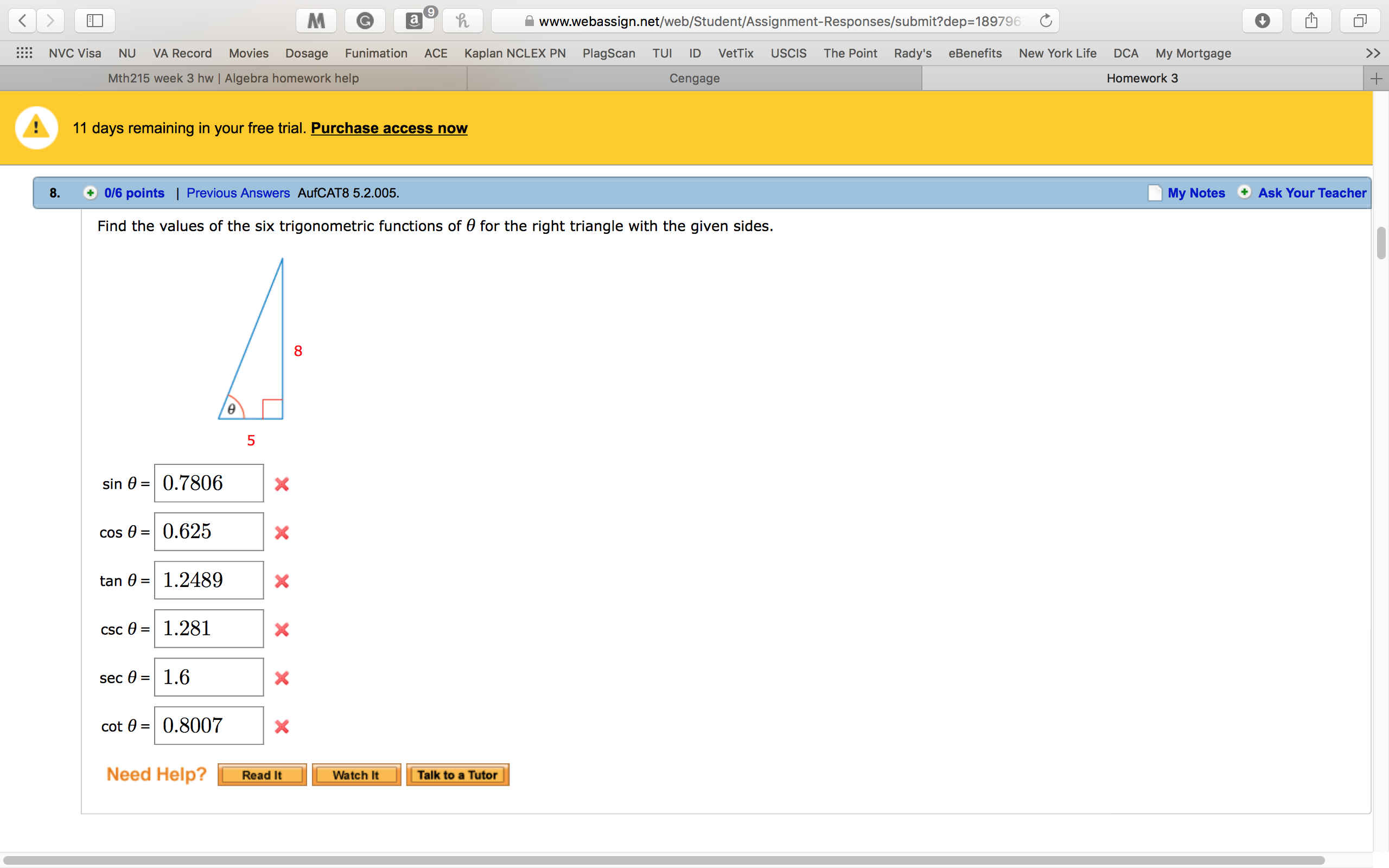Show the downloads list
1389x868 pixels.
[x=1262, y=21]
